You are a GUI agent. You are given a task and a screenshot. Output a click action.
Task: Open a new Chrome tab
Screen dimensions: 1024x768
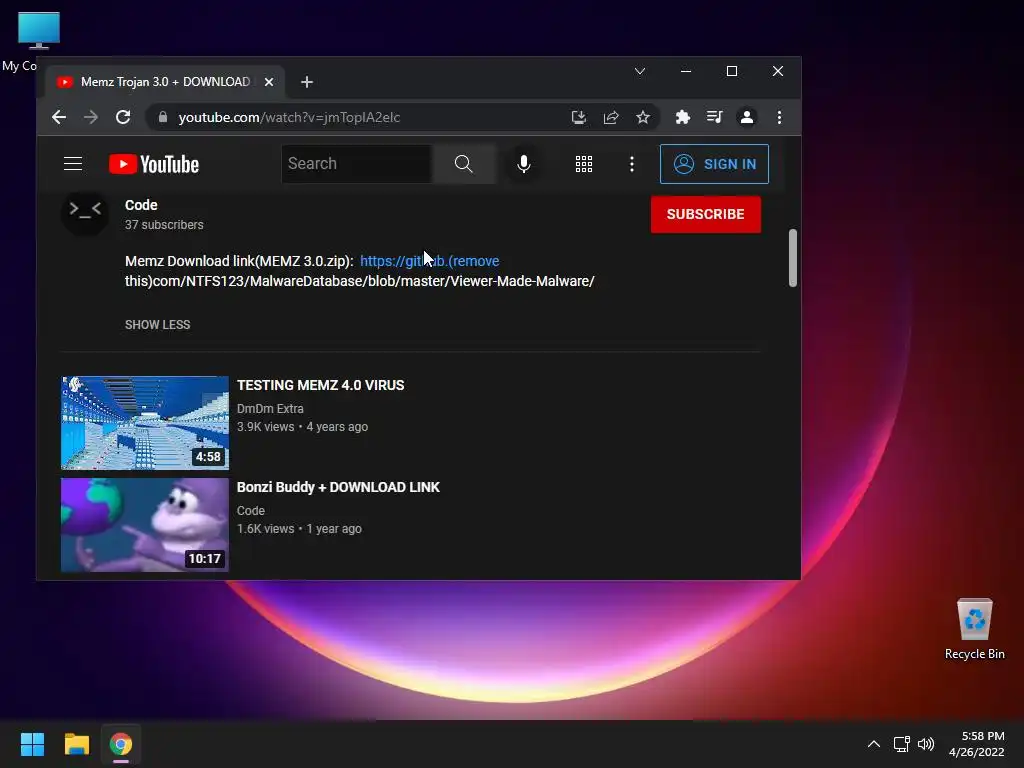tap(307, 82)
